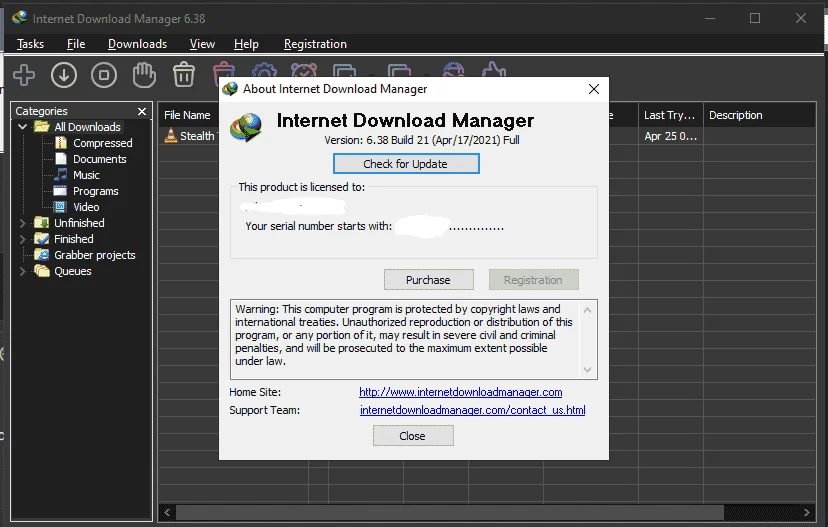Viewport: 828px width, 527px height.
Task: Click the Add URL plus icon
Action: (x=24, y=74)
